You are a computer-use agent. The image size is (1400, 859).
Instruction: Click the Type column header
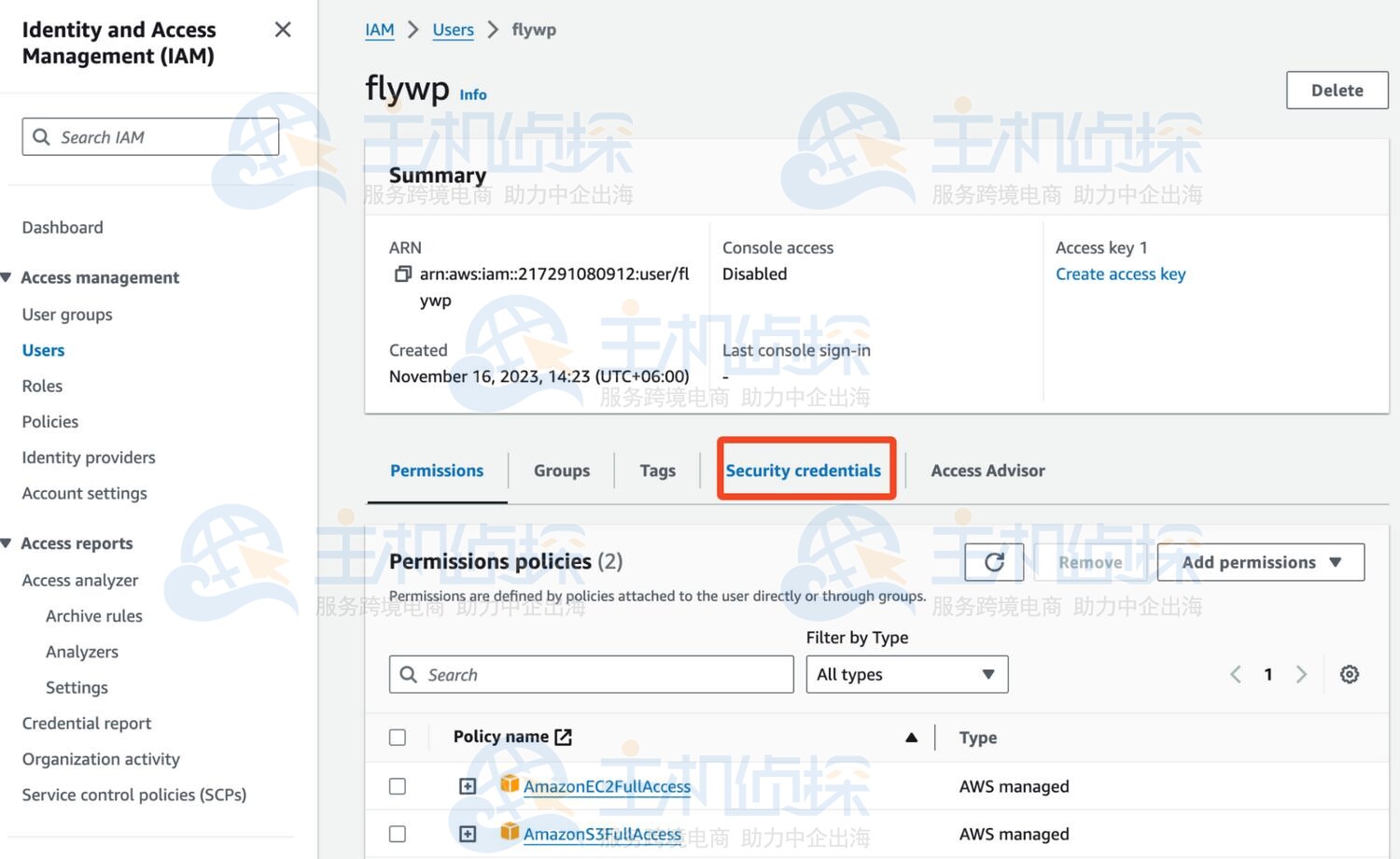(x=978, y=738)
